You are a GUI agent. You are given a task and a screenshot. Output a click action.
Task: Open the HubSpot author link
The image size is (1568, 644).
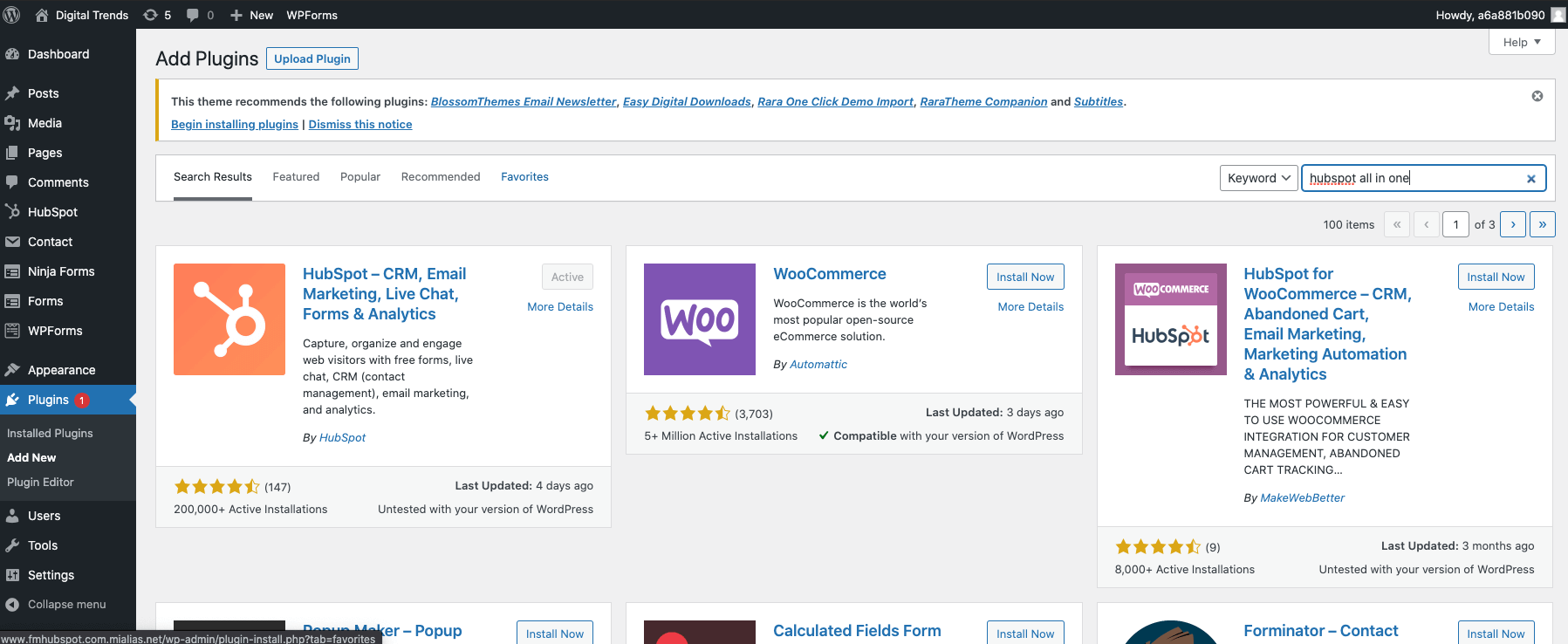[x=342, y=438]
